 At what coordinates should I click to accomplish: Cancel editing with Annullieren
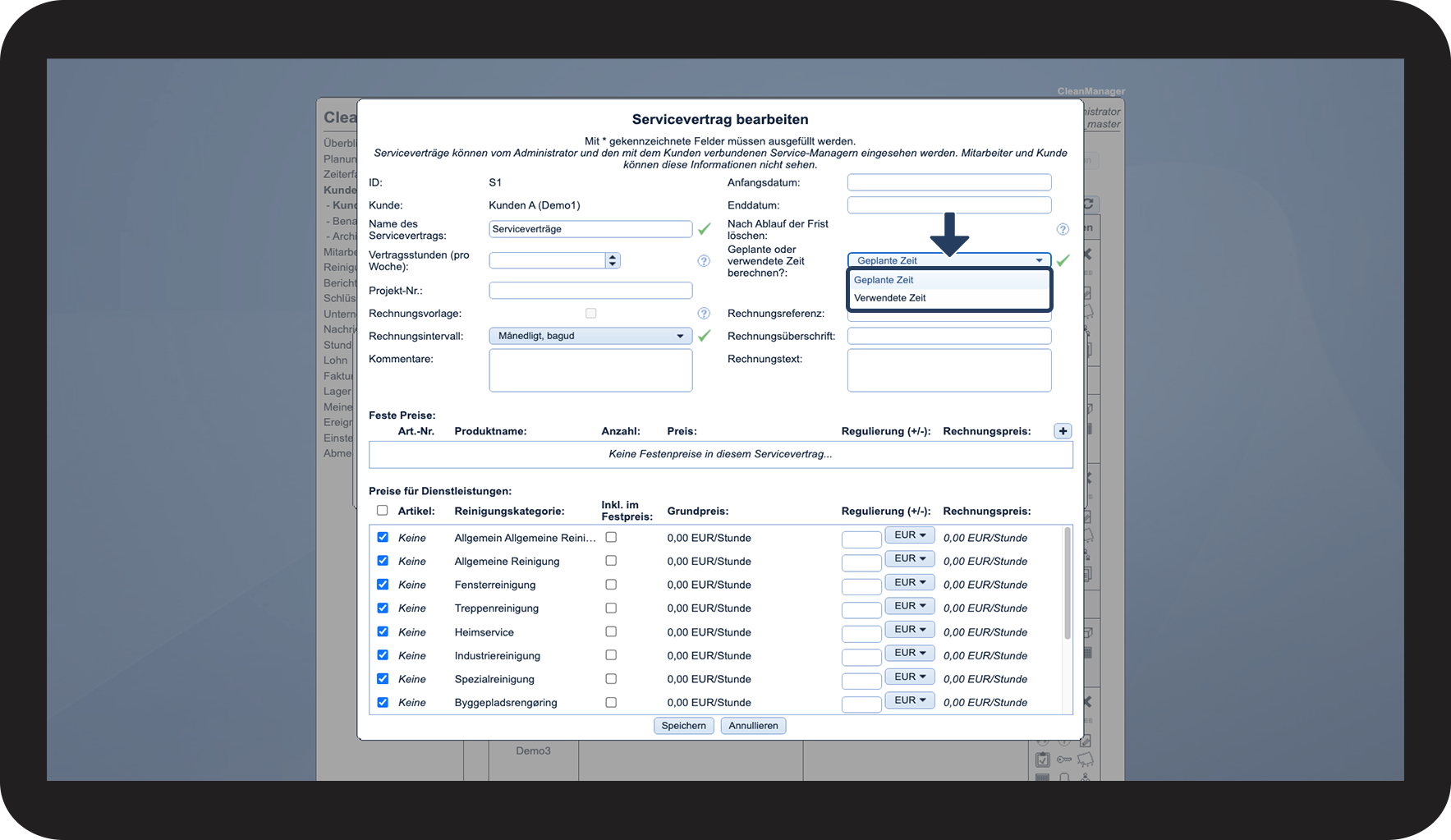click(x=754, y=726)
